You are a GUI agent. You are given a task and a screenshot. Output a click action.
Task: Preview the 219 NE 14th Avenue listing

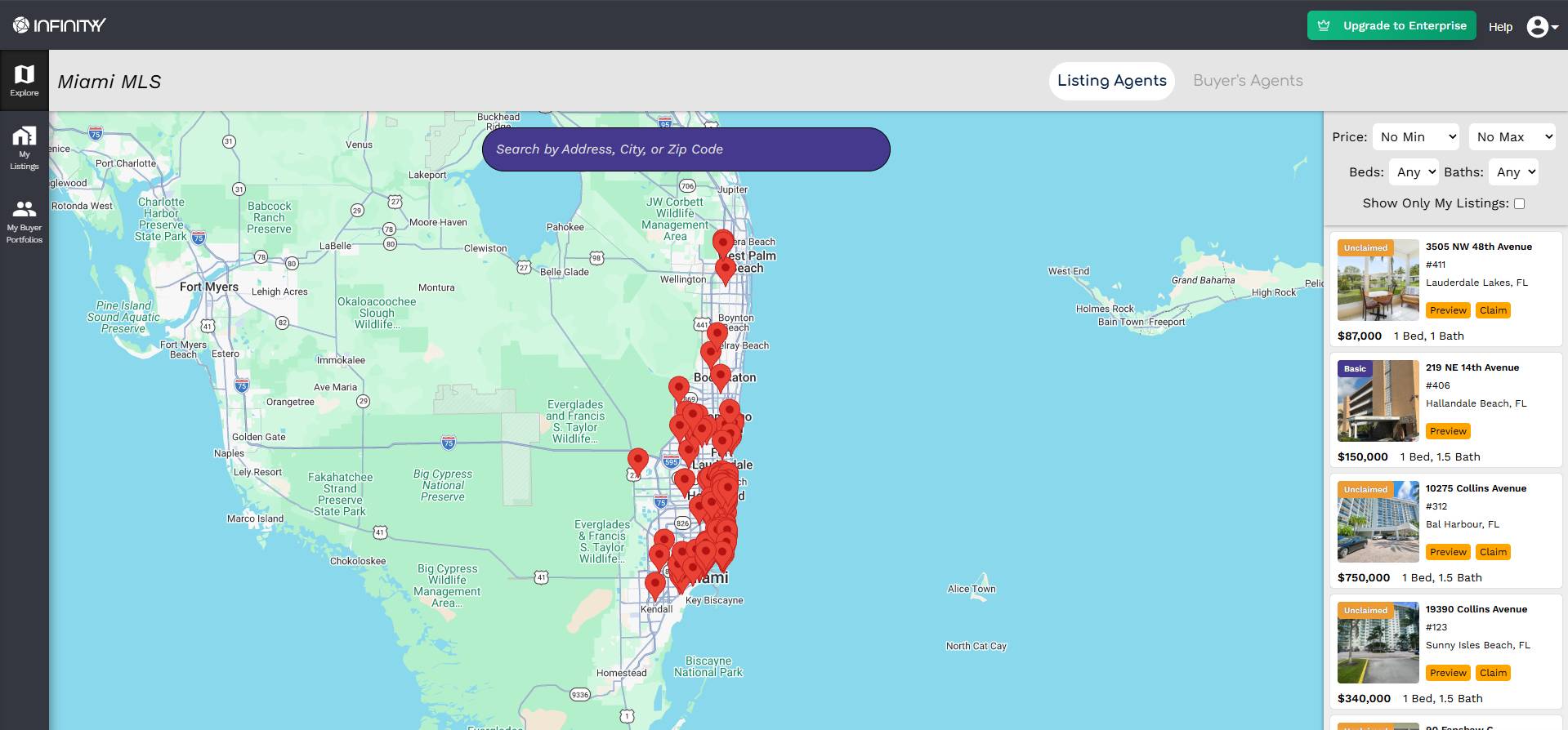click(1448, 431)
